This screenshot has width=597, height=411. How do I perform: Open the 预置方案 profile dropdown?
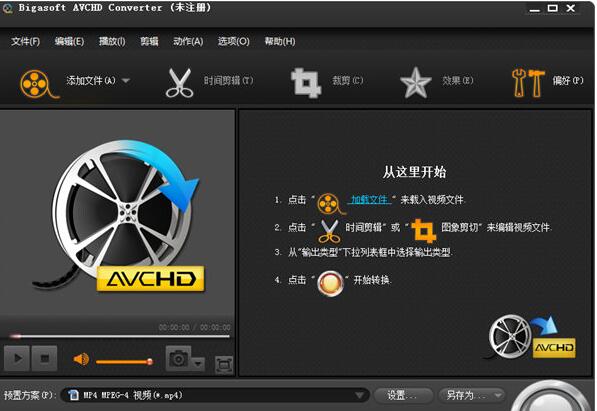pyautogui.click(x=215, y=395)
